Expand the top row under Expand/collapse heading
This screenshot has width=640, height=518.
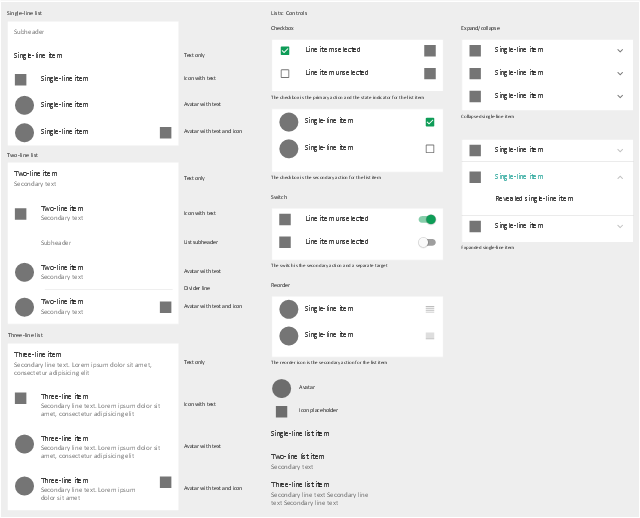coord(620,50)
